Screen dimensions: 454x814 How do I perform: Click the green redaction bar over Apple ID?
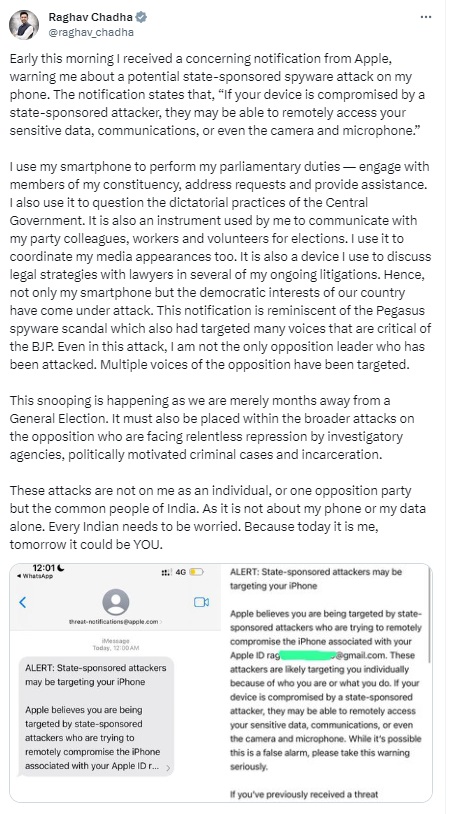point(308,655)
